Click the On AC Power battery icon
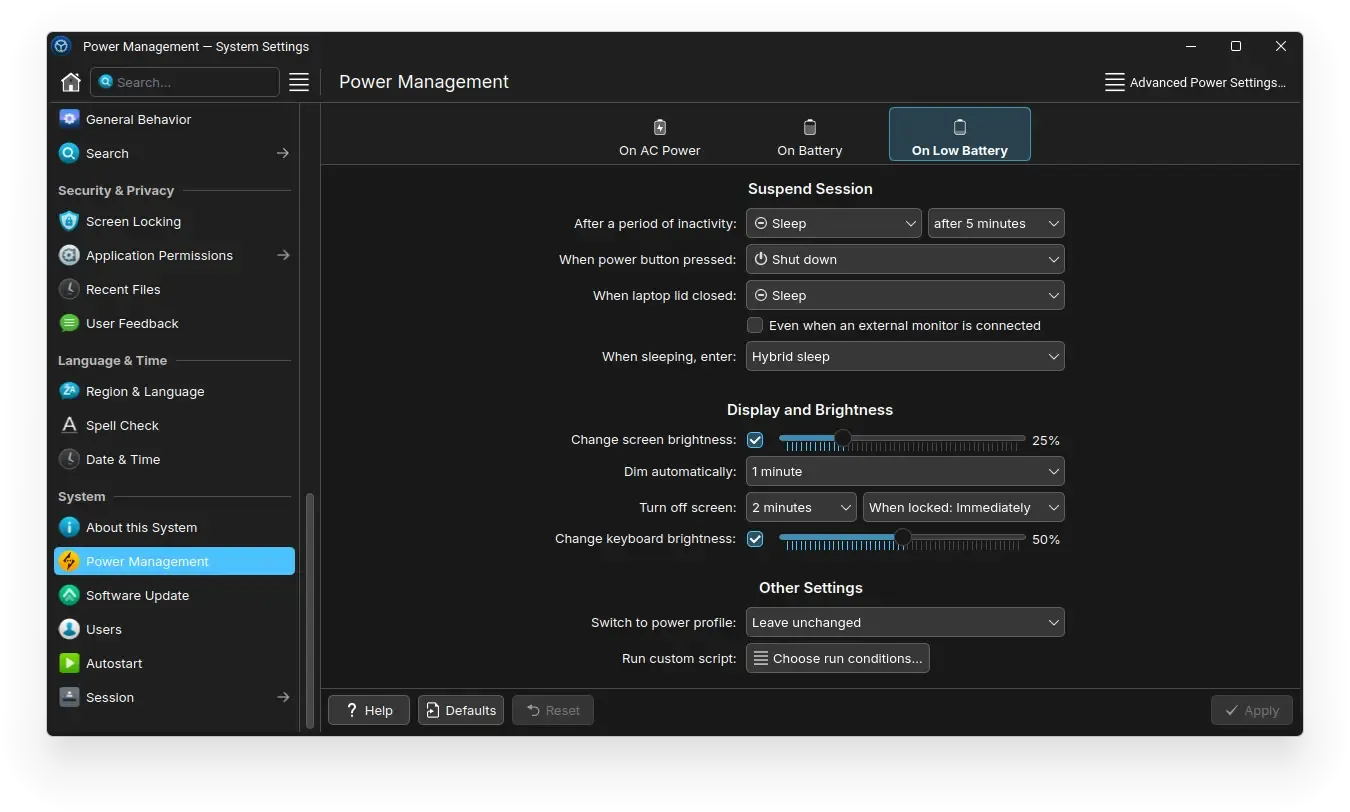 (660, 127)
